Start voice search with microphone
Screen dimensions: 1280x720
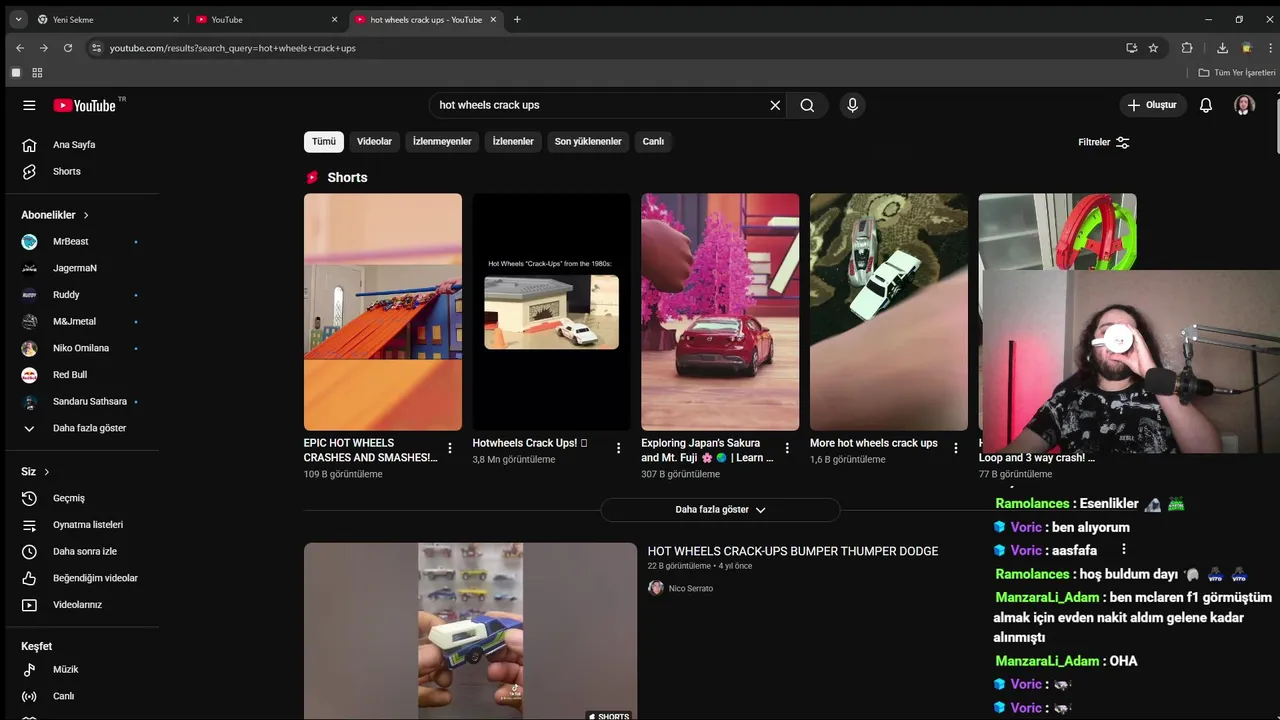[852, 105]
